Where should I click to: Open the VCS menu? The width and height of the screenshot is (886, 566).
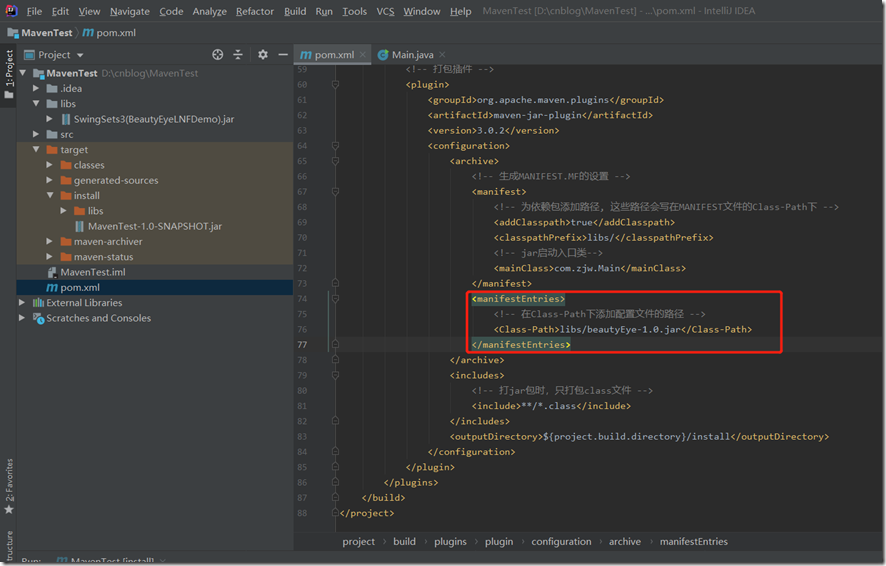(385, 11)
